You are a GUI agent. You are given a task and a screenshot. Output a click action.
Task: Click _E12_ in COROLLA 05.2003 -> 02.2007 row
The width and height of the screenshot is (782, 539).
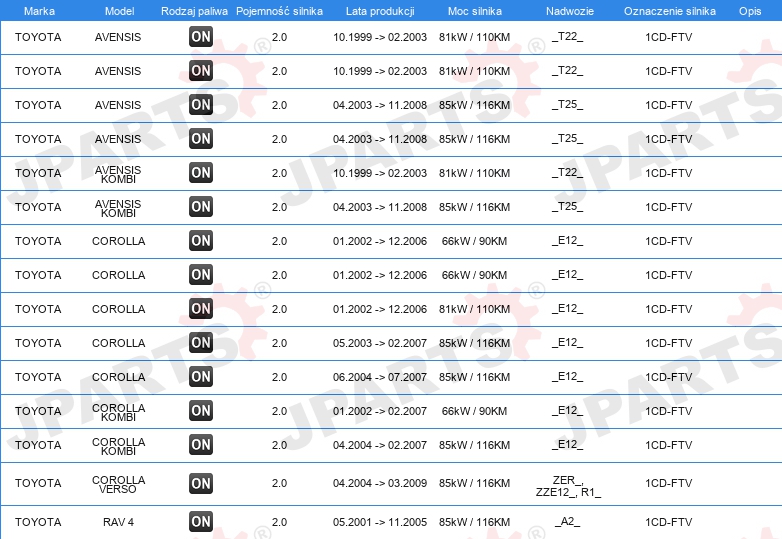[567, 343]
